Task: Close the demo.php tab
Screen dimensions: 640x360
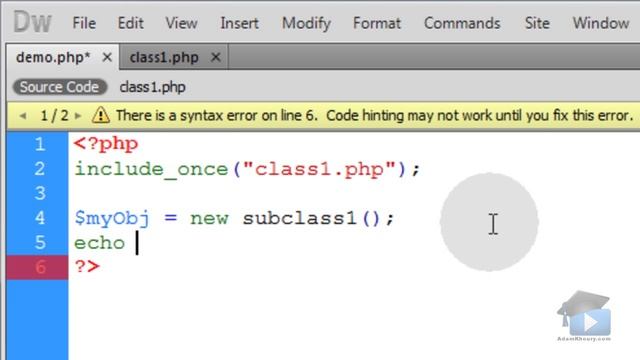Action: [x=107, y=58]
